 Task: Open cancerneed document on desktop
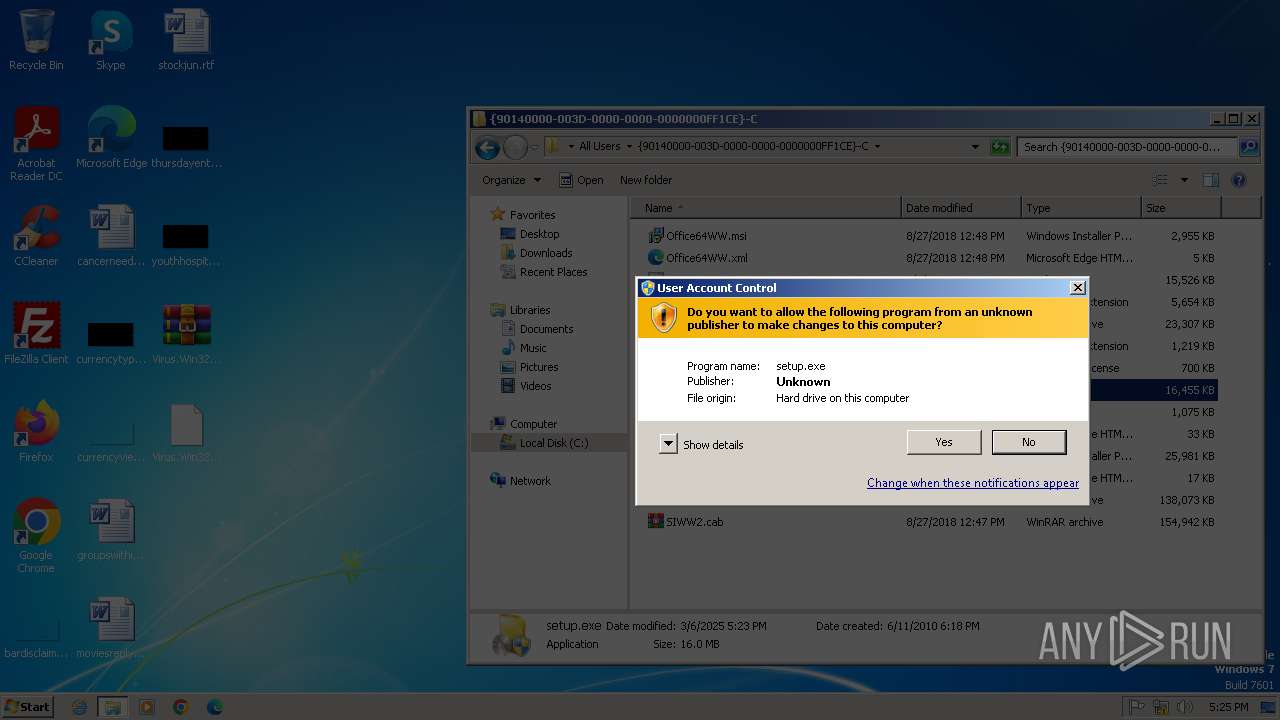click(x=111, y=236)
